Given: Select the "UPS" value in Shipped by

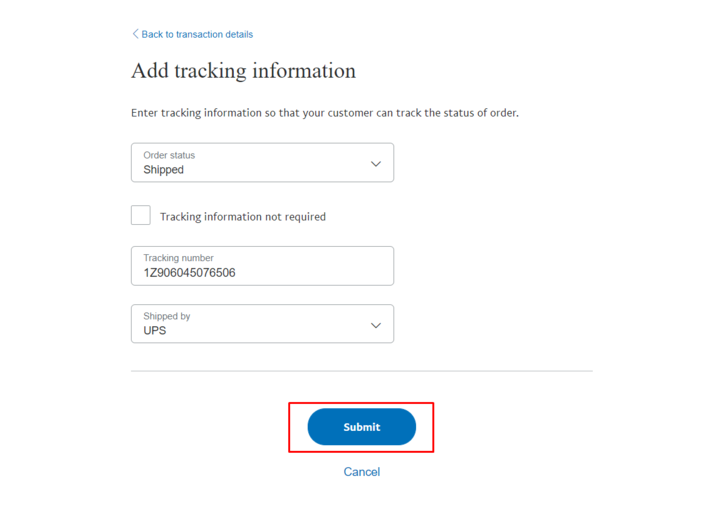Looking at the screenshot, I should (x=155, y=330).
